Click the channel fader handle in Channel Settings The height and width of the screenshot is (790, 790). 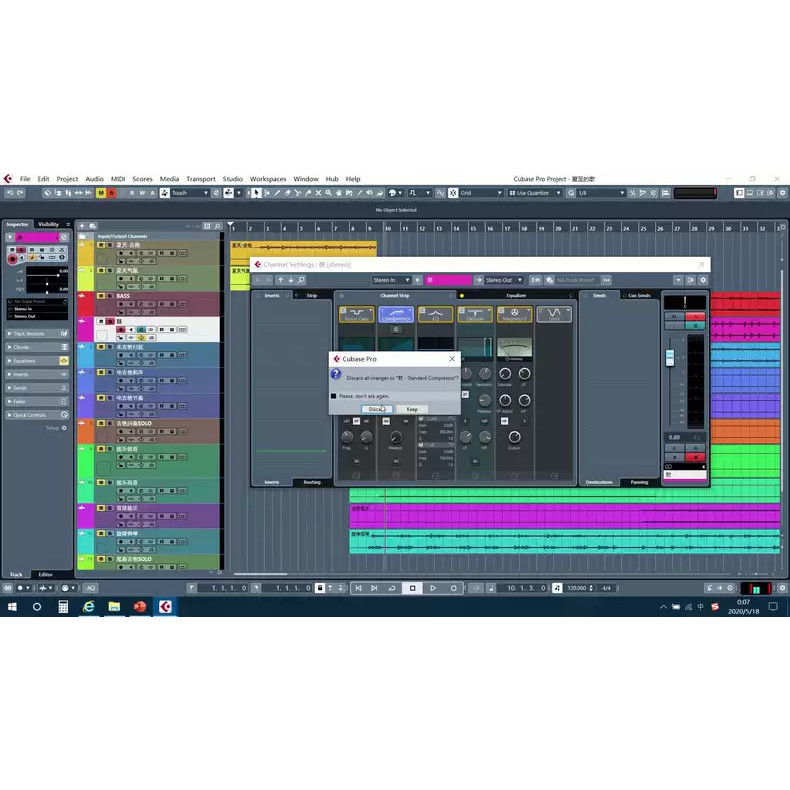click(x=670, y=358)
